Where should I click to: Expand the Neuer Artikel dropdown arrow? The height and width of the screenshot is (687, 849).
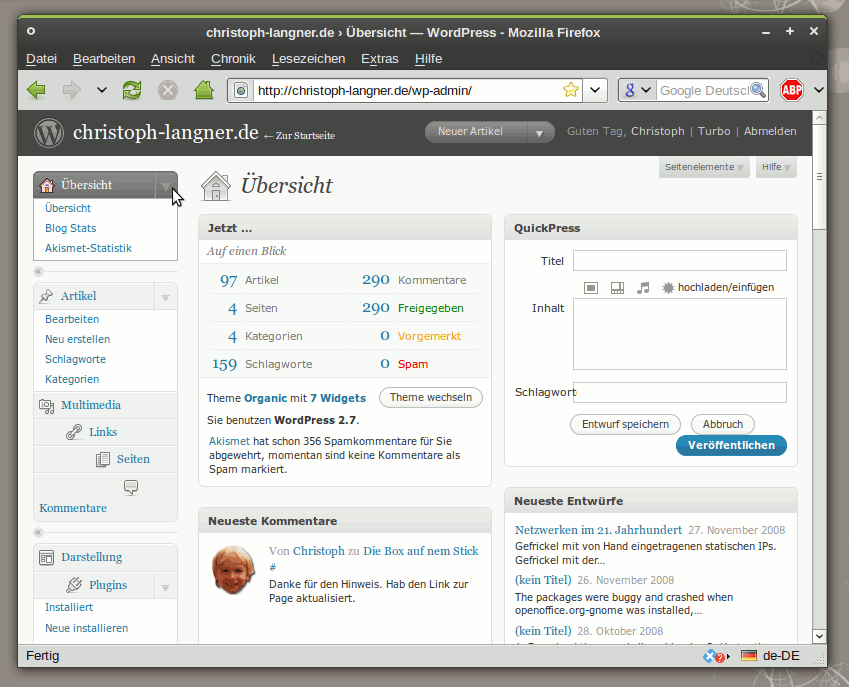pos(539,133)
